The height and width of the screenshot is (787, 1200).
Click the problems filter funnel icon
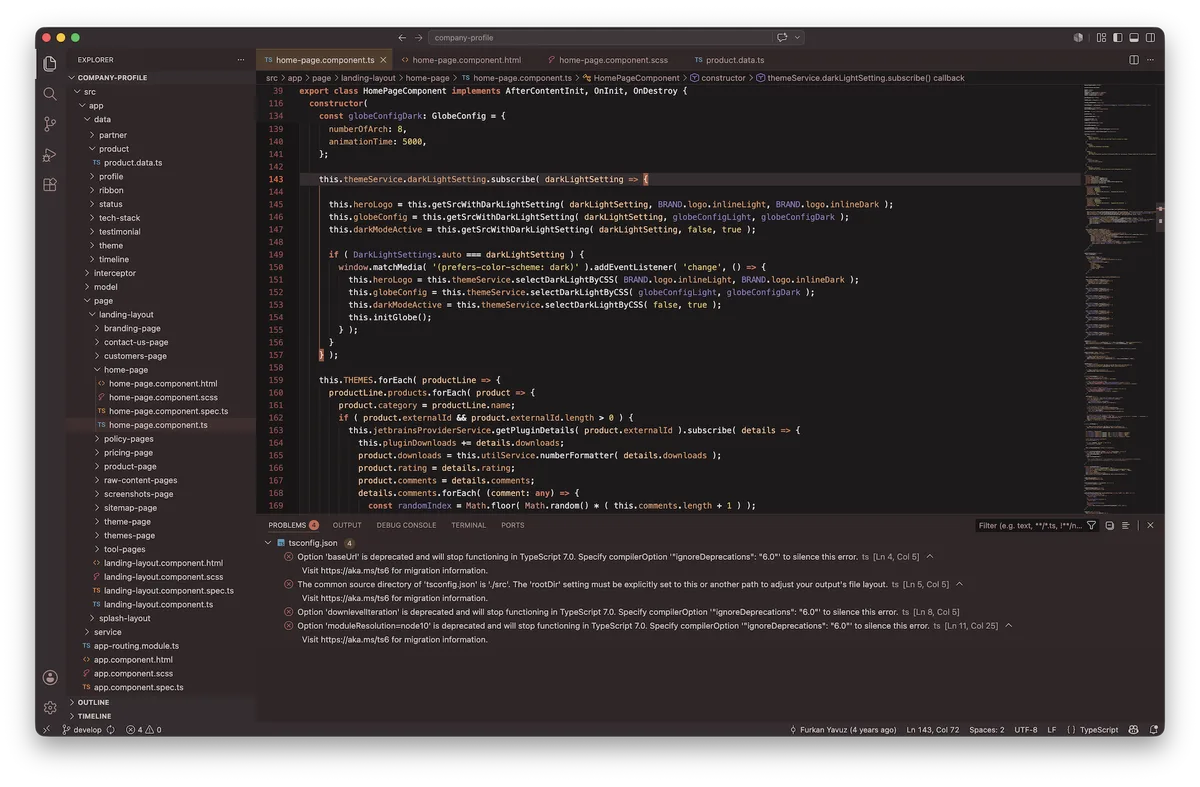click(x=1092, y=525)
